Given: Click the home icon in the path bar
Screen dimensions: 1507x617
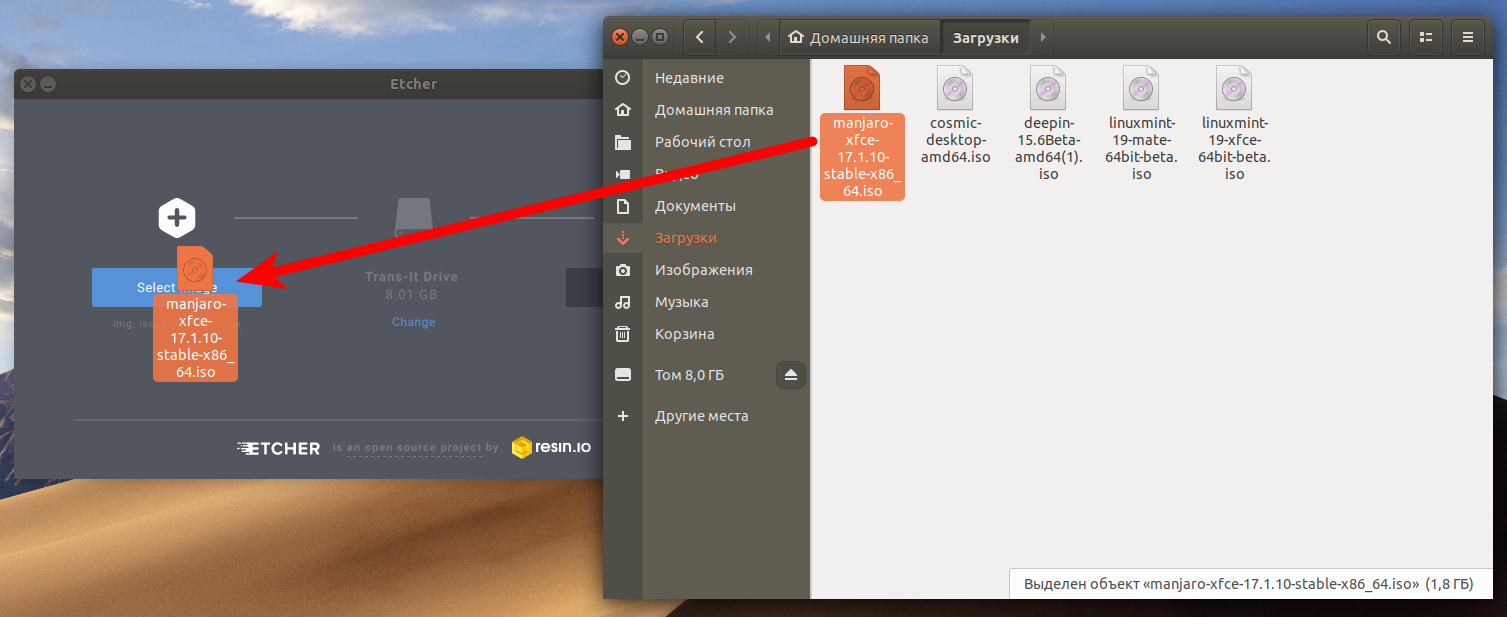Looking at the screenshot, I should pos(796,38).
